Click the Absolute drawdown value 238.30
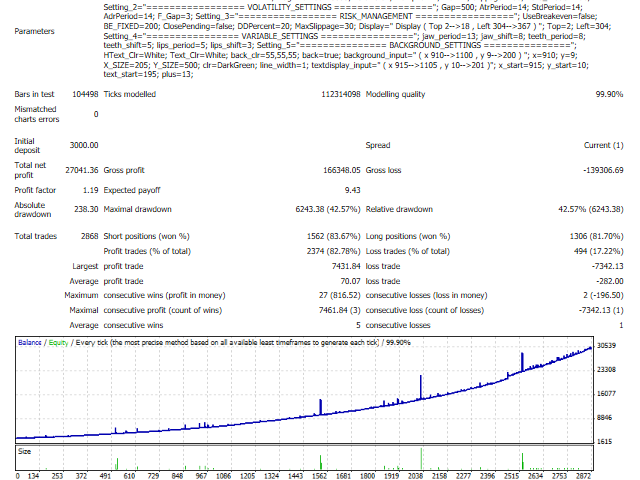 [x=82, y=210]
